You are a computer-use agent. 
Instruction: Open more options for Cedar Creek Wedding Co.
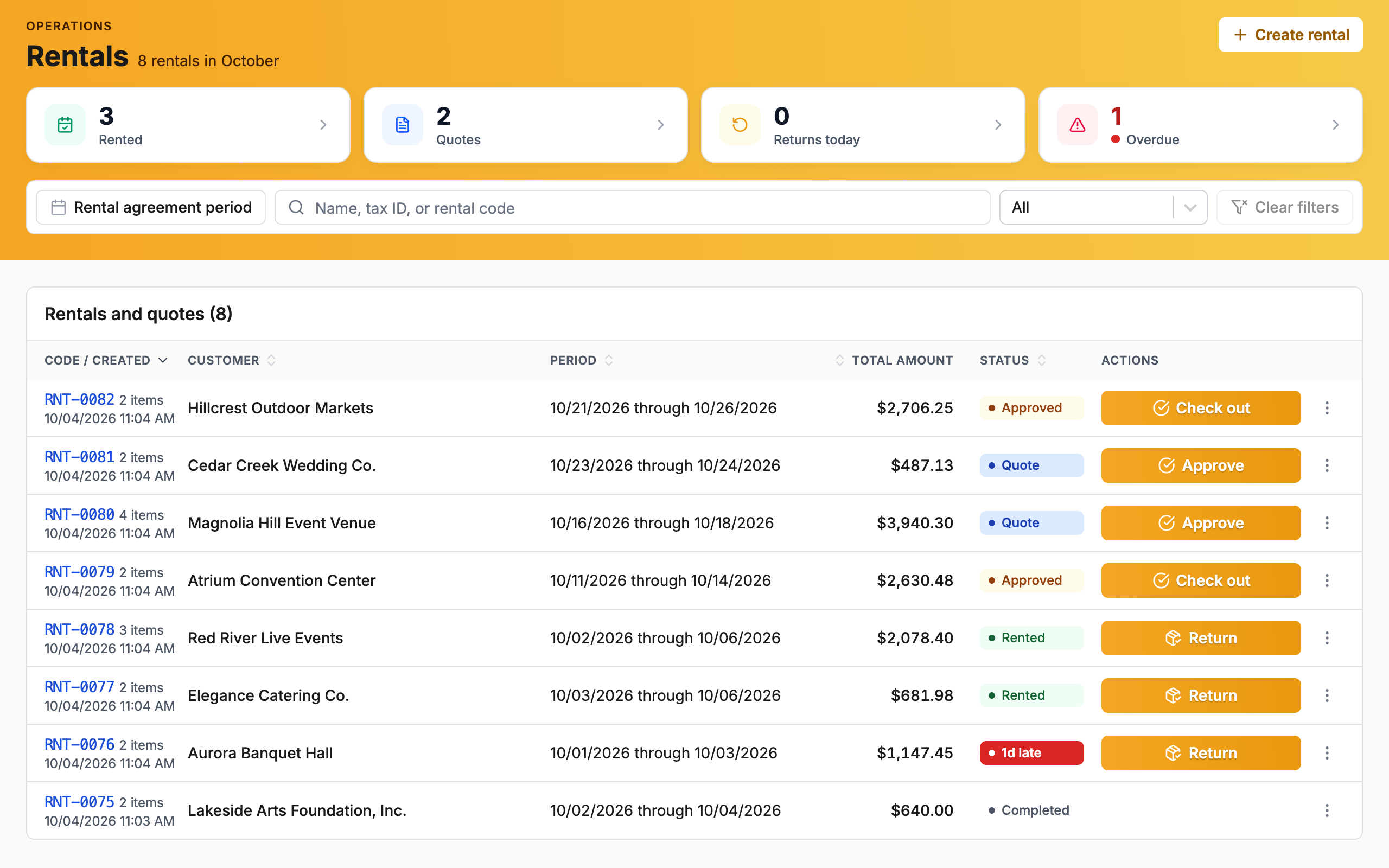coord(1327,465)
